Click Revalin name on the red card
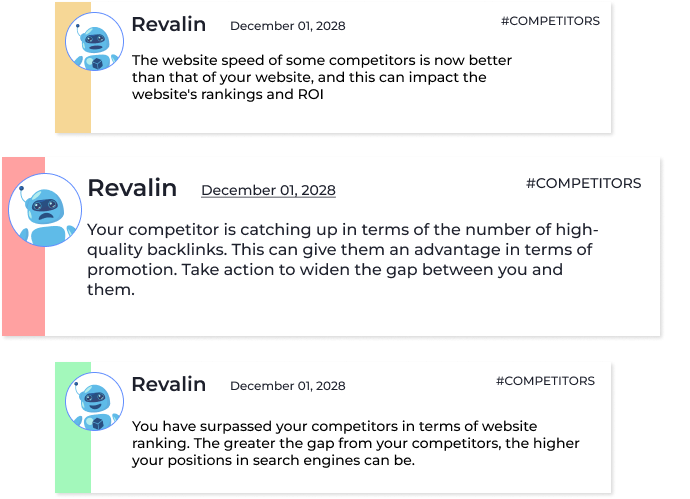This screenshot has height=499, width=690. 132,188
